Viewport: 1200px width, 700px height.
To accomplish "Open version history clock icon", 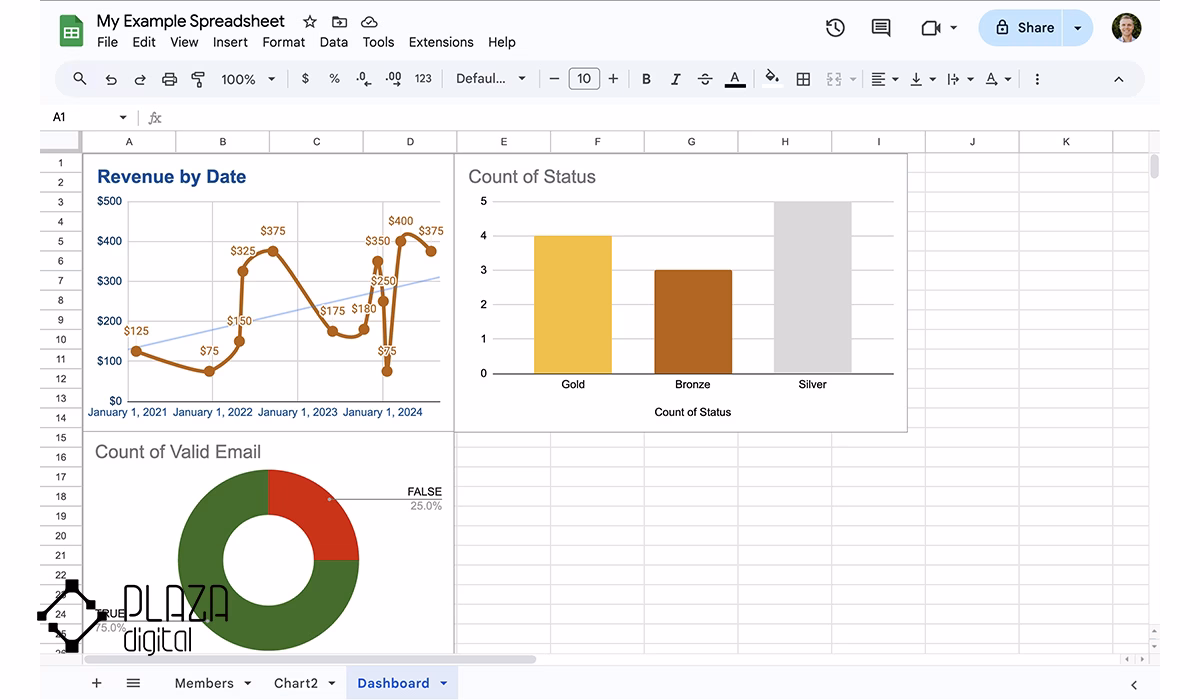I will pos(835,28).
